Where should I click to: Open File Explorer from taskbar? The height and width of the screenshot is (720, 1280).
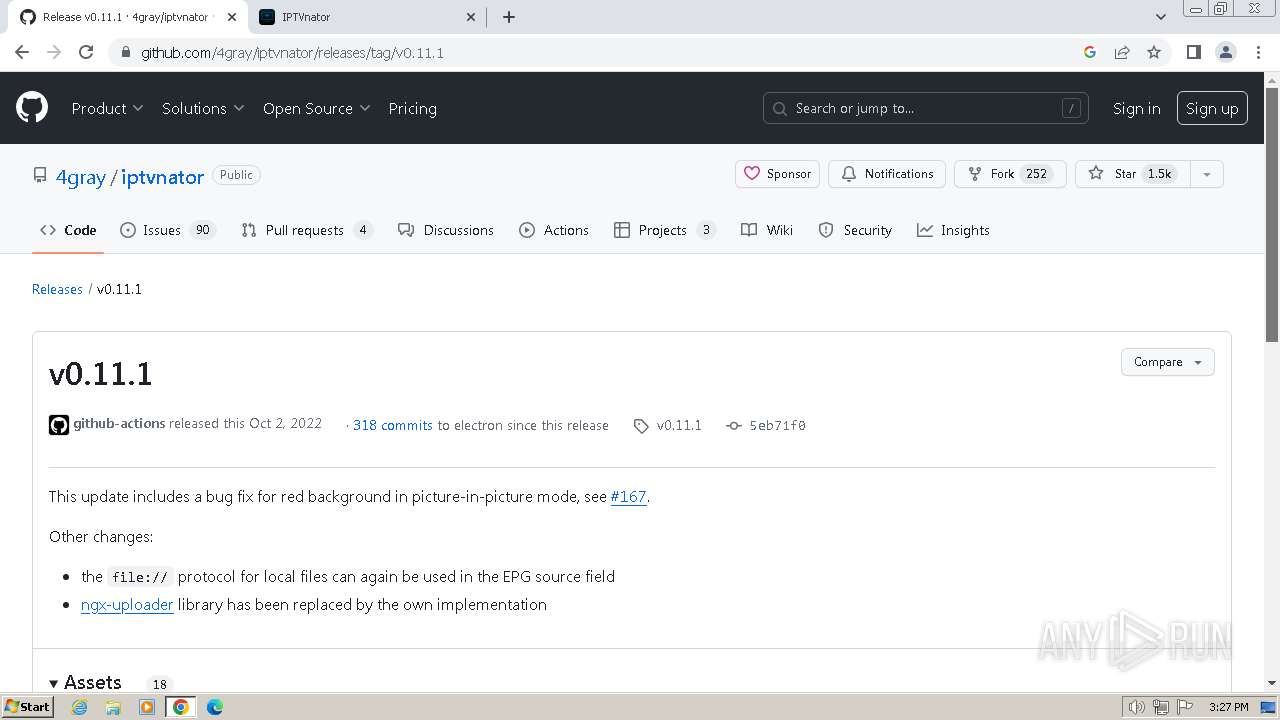coord(113,707)
